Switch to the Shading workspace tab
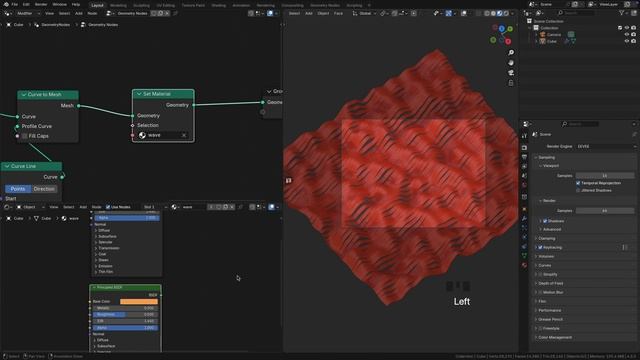The height and width of the screenshot is (360, 640). pos(218,5)
